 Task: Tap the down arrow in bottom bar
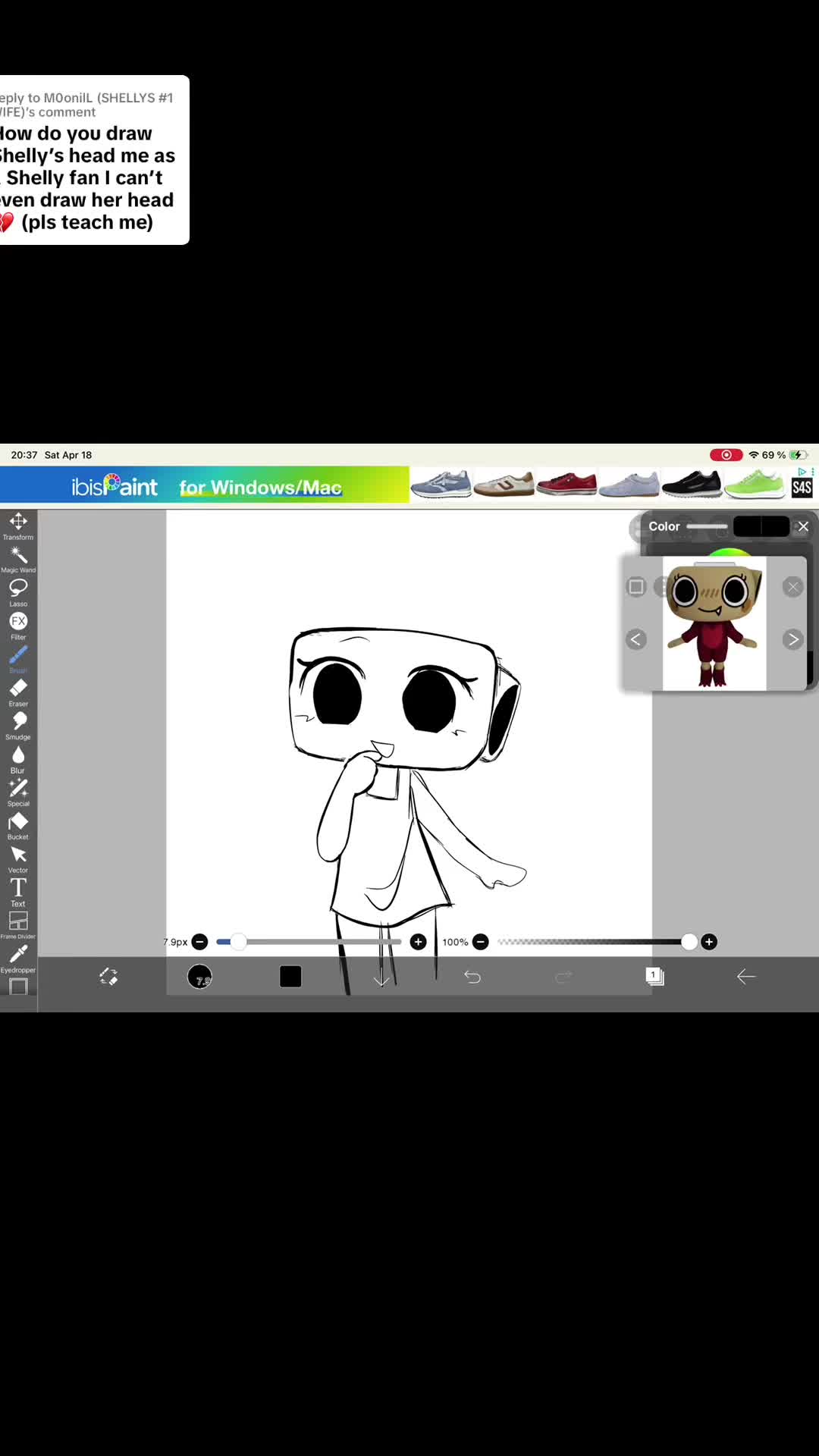(x=381, y=978)
